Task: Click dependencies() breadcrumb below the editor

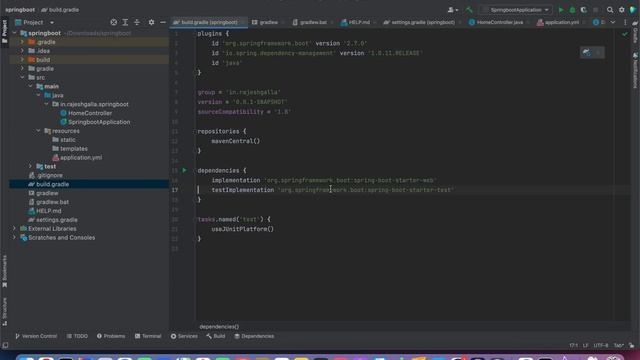Action: (219, 327)
